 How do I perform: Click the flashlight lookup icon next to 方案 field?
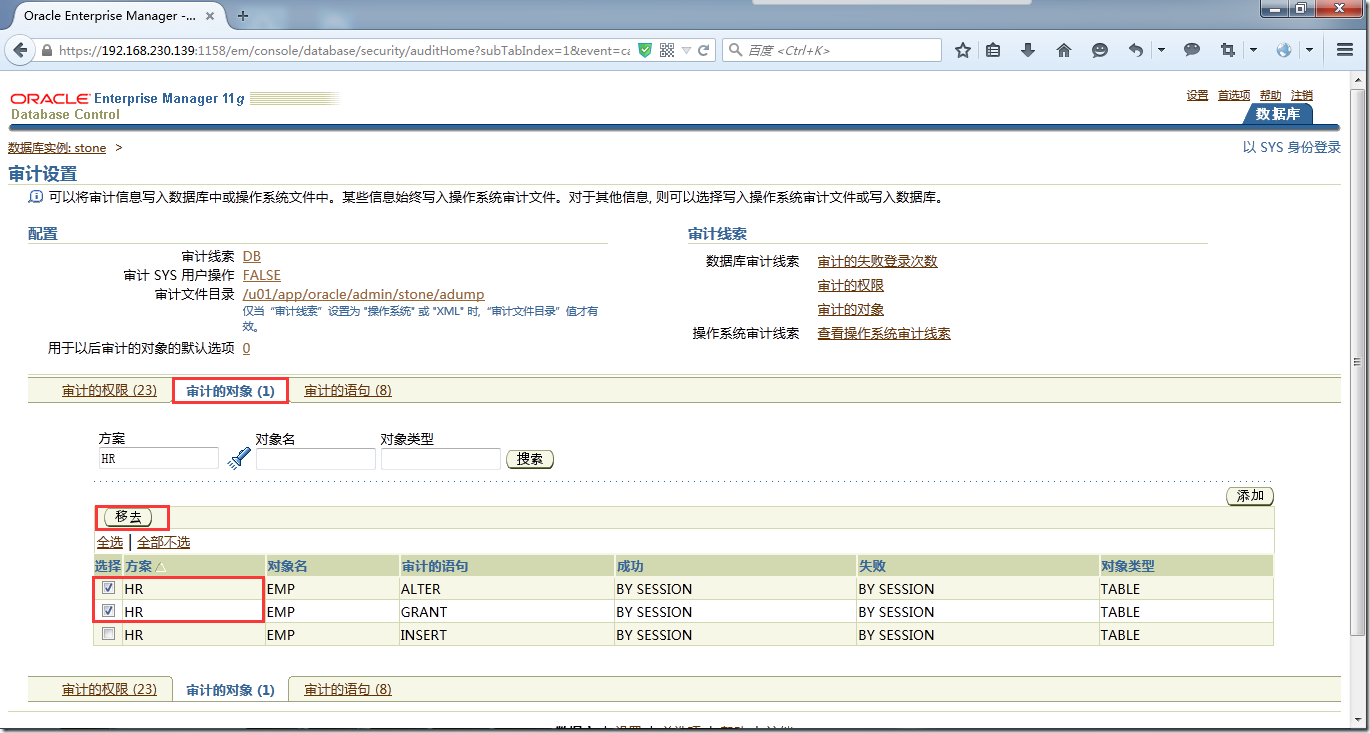click(238, 458)
